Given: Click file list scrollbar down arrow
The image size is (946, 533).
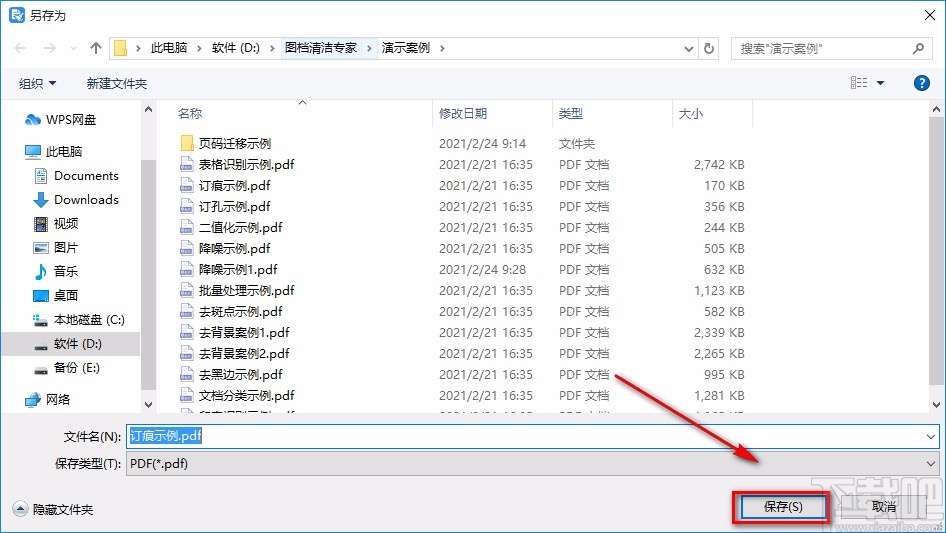Looking at the screenshot, I should click(x=936, y=405).
